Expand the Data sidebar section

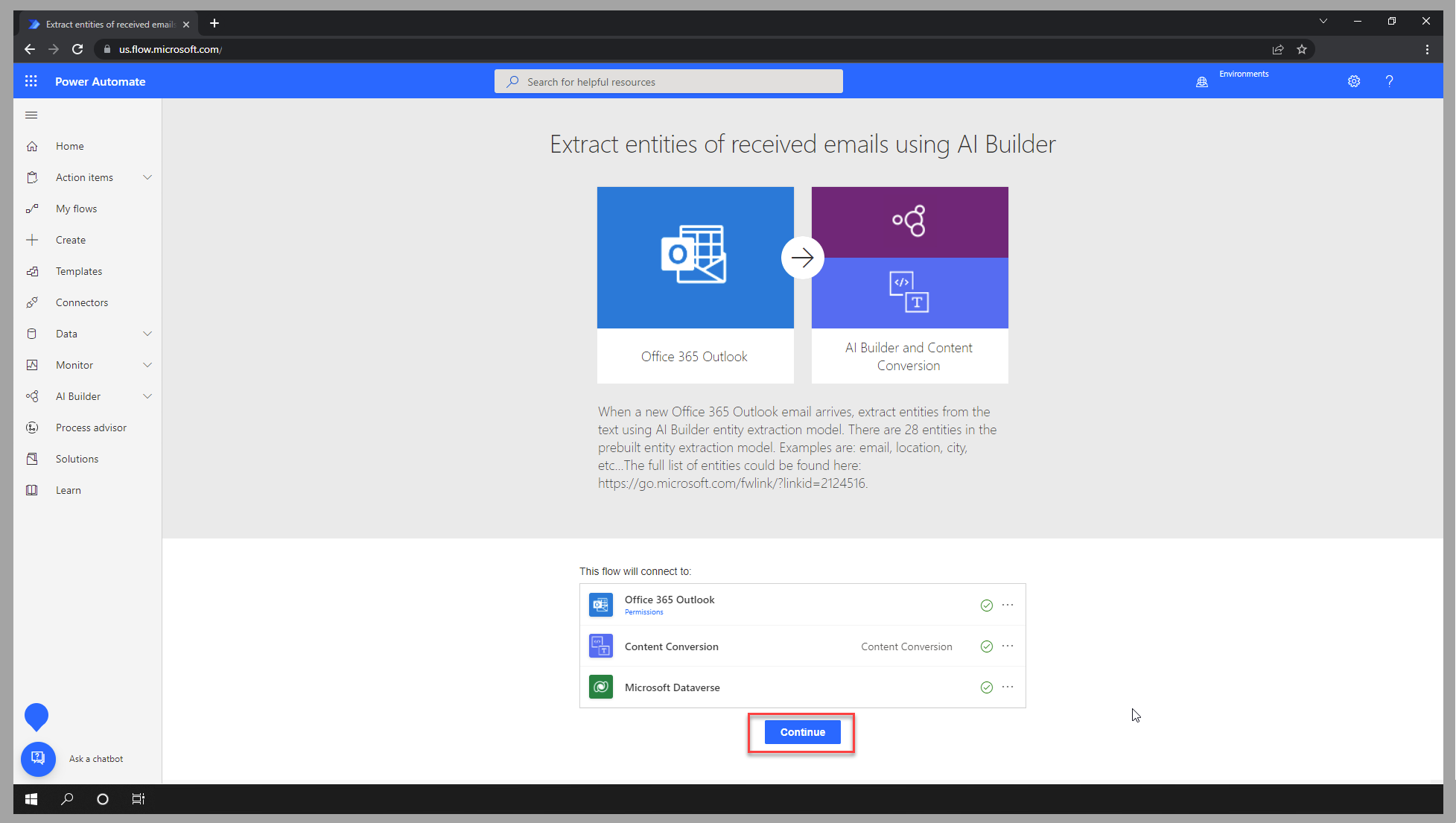147,333
